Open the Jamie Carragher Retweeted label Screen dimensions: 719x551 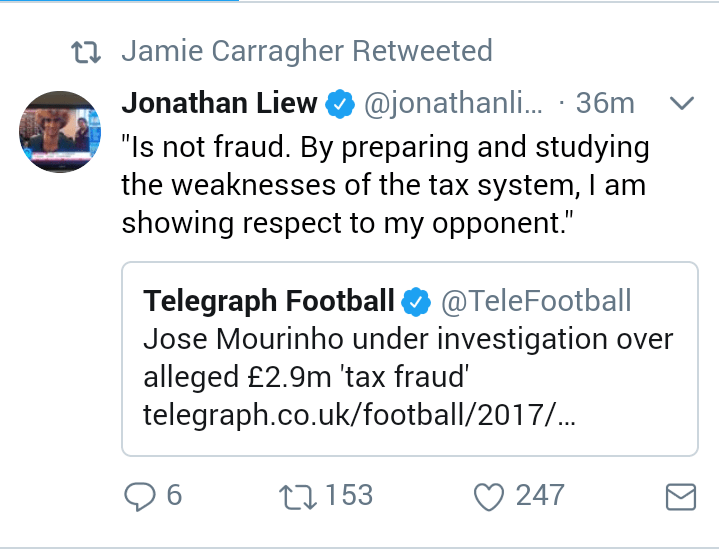coord(306,51)
